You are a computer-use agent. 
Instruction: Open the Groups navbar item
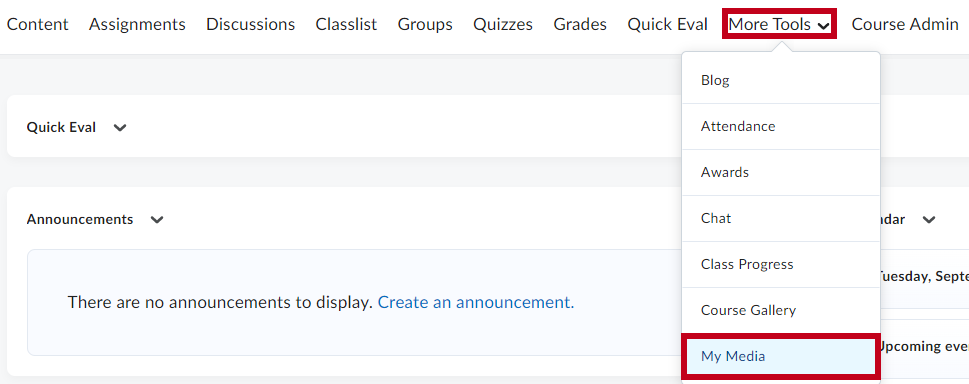pyautogui.click(x=425, y=25)
